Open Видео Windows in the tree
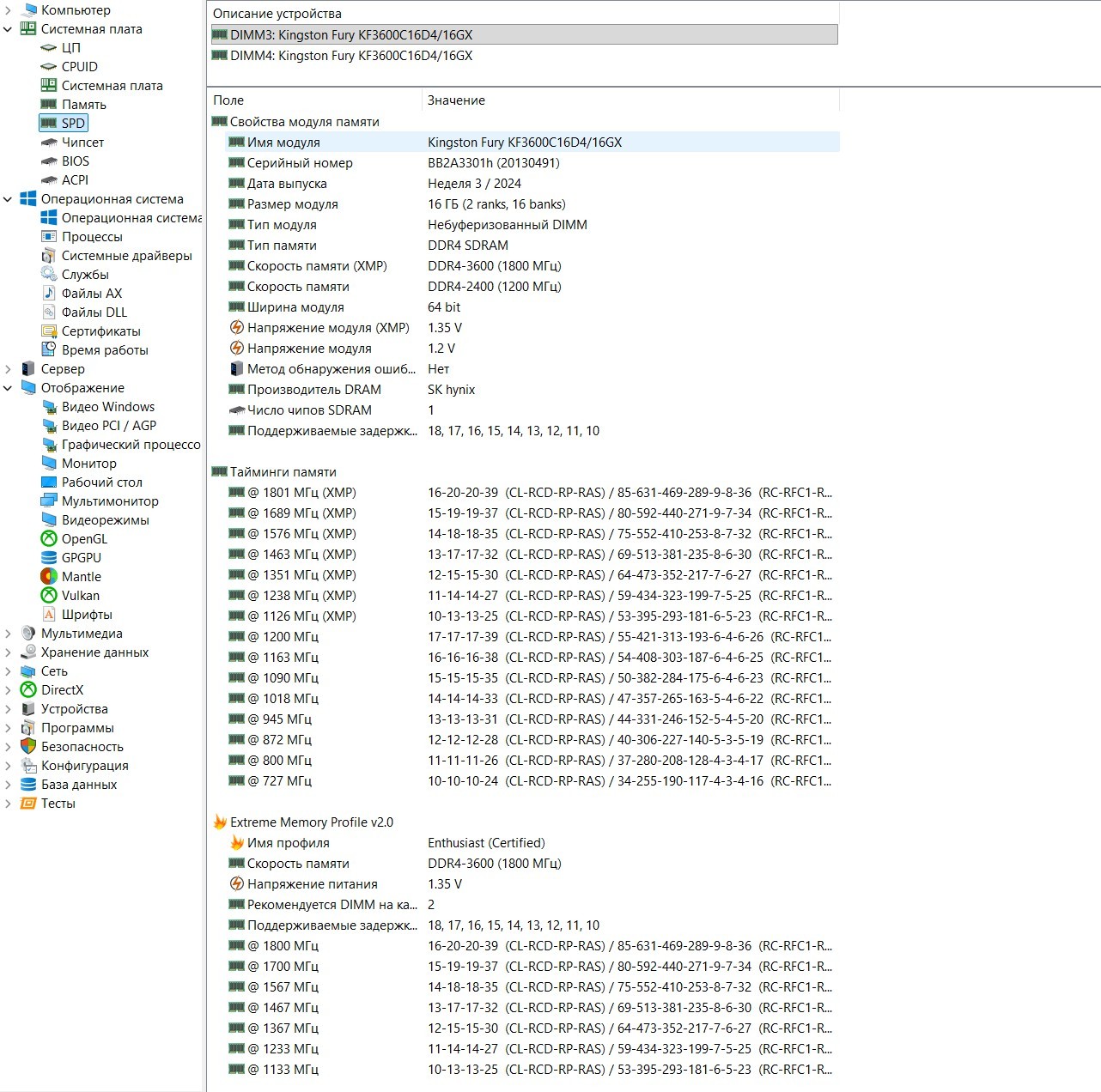Image resolution: width=1101 pixels, height=1092 pixels. point(108,406)
